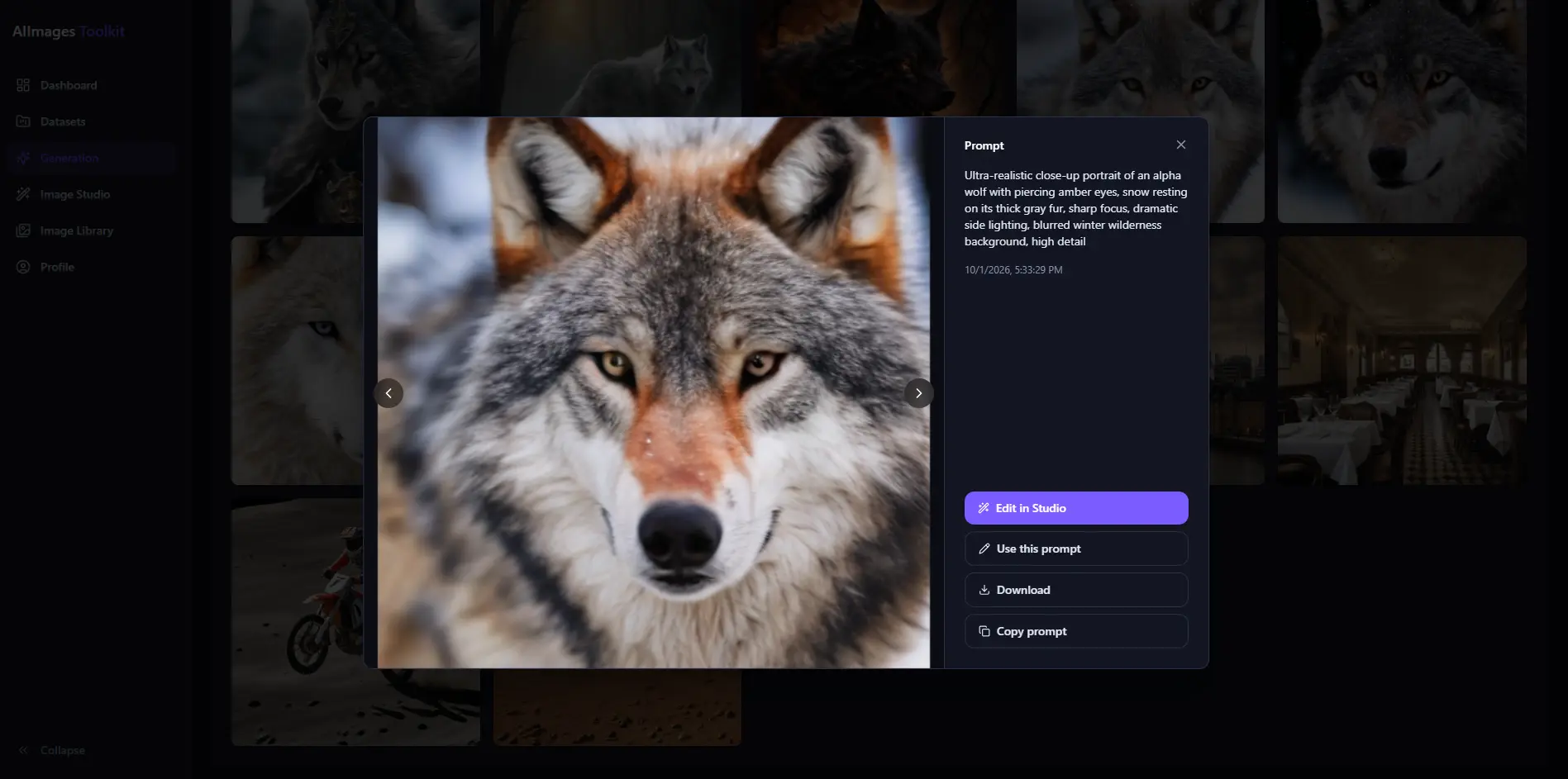Click the download arrow icon
Image resolution: width=1568 pixels, height=779 pixels.
[x=984, y=590]
